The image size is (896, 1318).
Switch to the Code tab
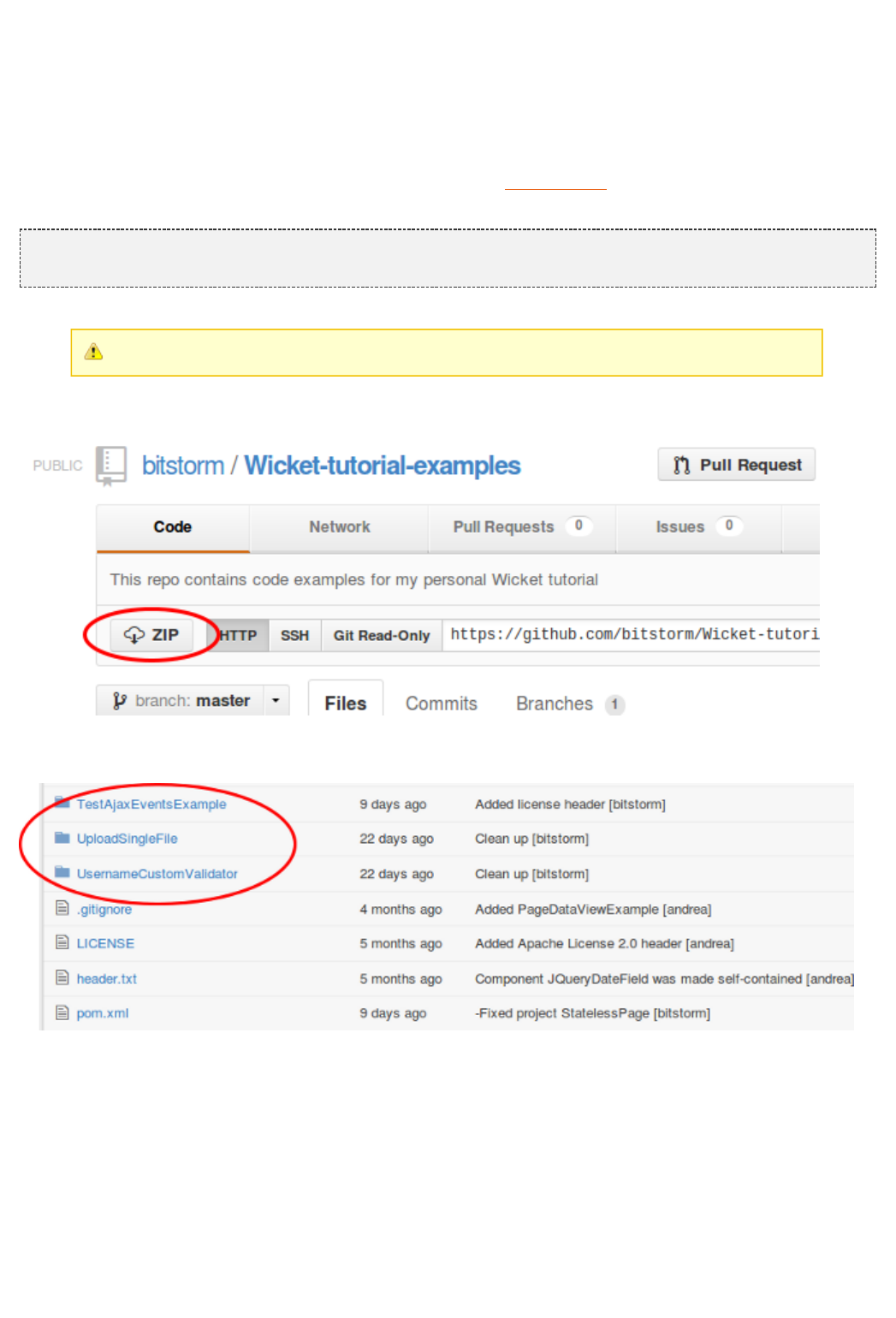coord(173,527)
